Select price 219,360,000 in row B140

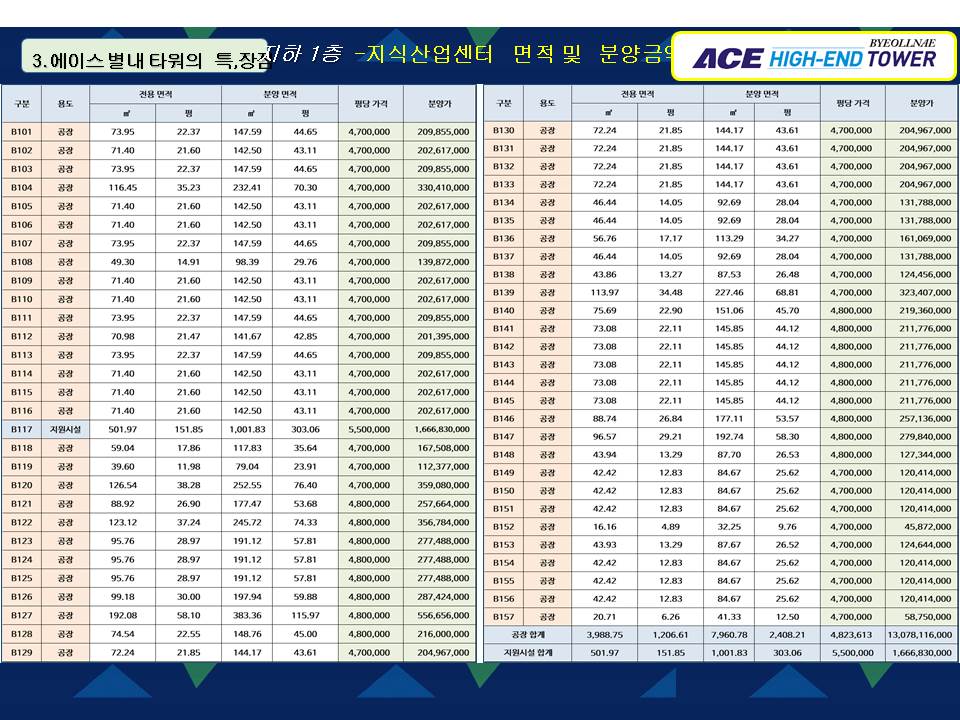tap(925, 310)
